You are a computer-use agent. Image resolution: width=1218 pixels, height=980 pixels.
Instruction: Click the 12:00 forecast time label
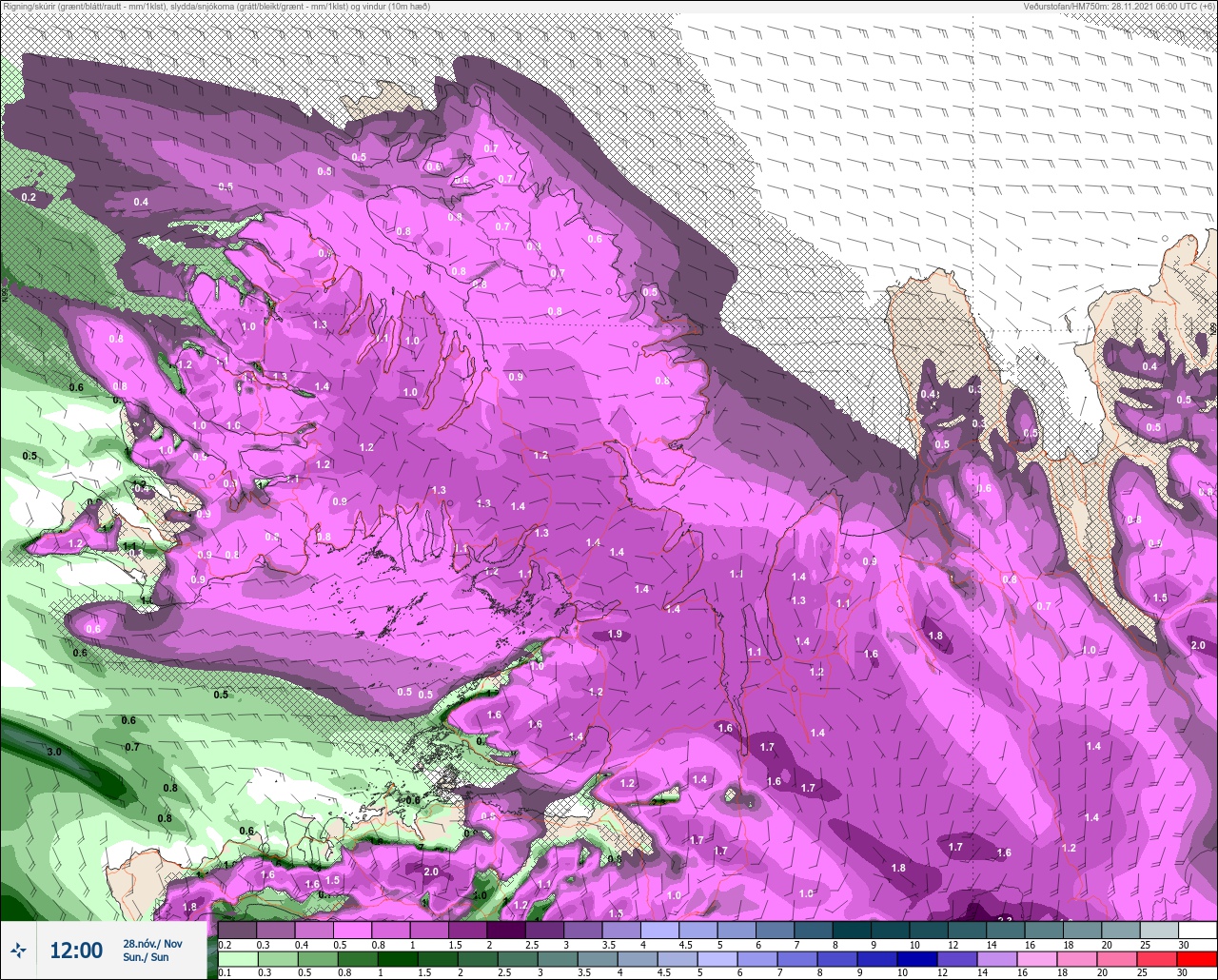(x=76, y=951)
